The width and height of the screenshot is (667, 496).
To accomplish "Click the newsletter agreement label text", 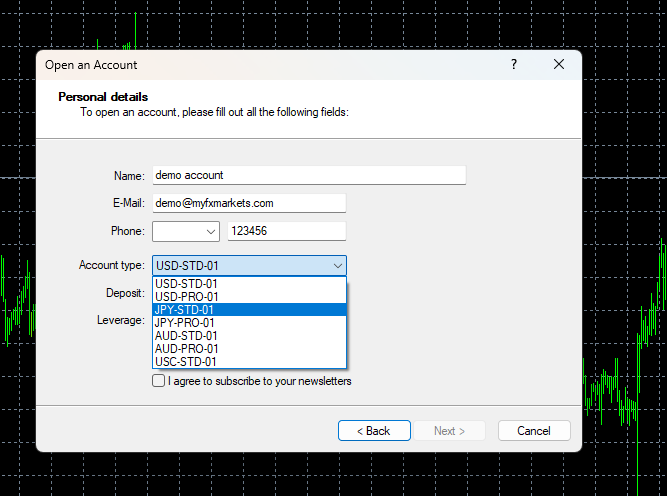I will point(260,381).
